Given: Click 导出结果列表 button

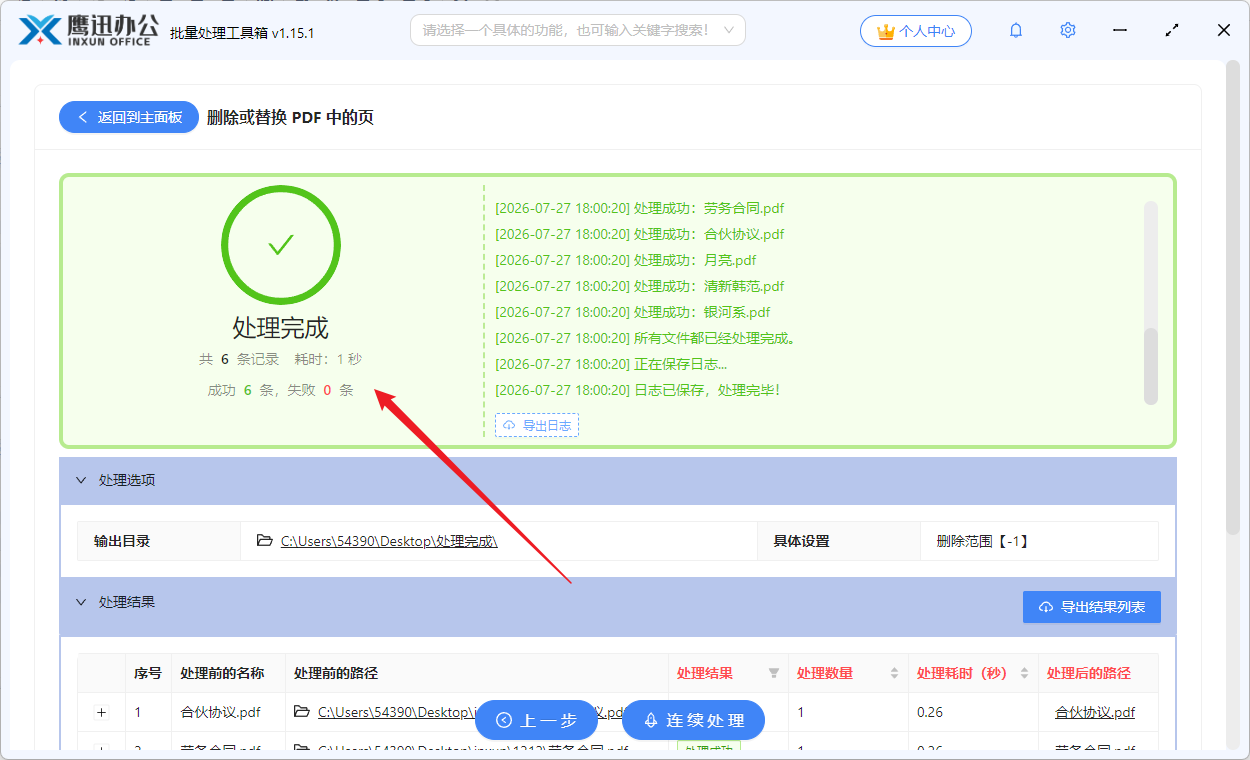Looking at the screenshot, I should 1092,607.
